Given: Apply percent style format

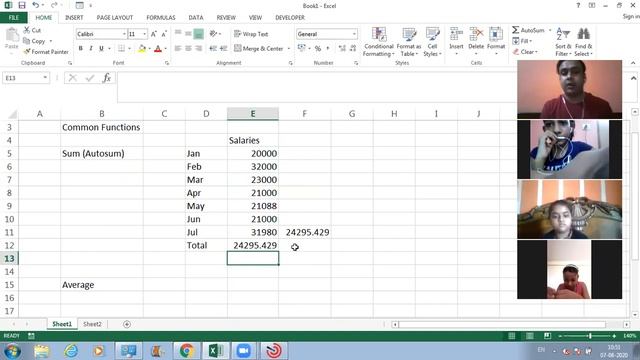Looking at the screenshot, I should (318, 49).
